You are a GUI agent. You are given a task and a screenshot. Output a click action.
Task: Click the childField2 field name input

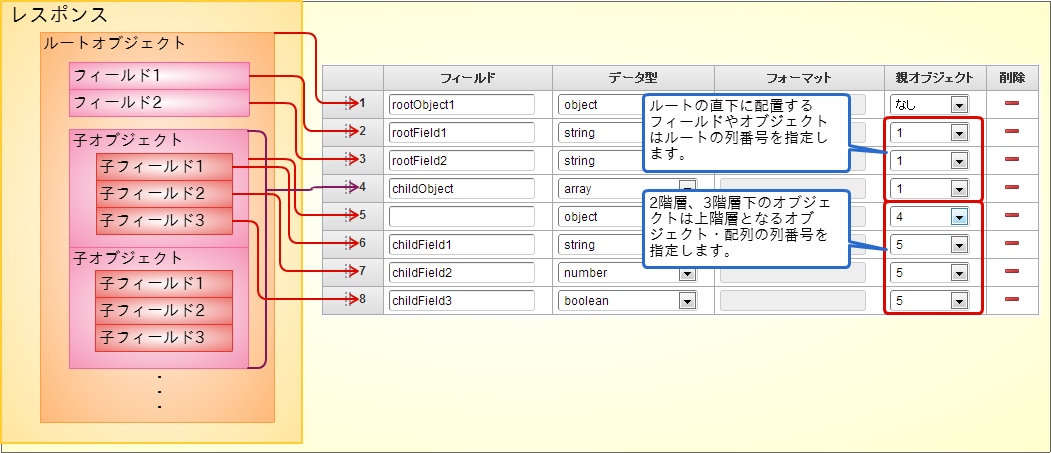tap(462, 273)
